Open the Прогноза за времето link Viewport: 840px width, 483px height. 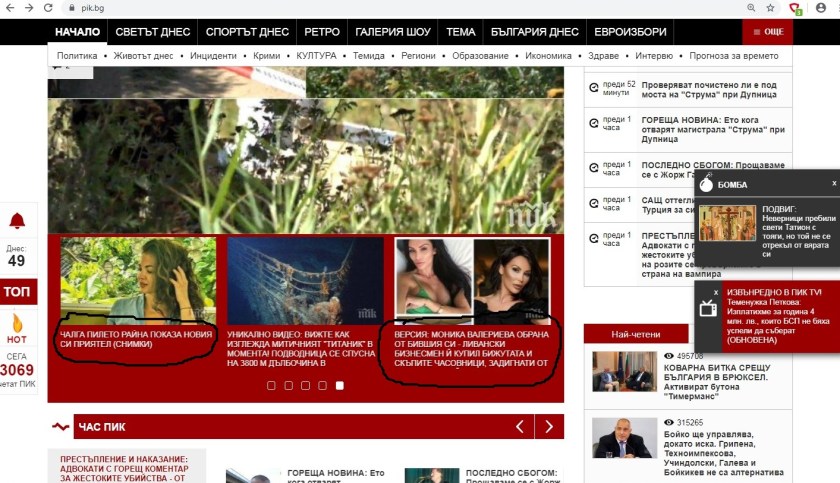734,56
